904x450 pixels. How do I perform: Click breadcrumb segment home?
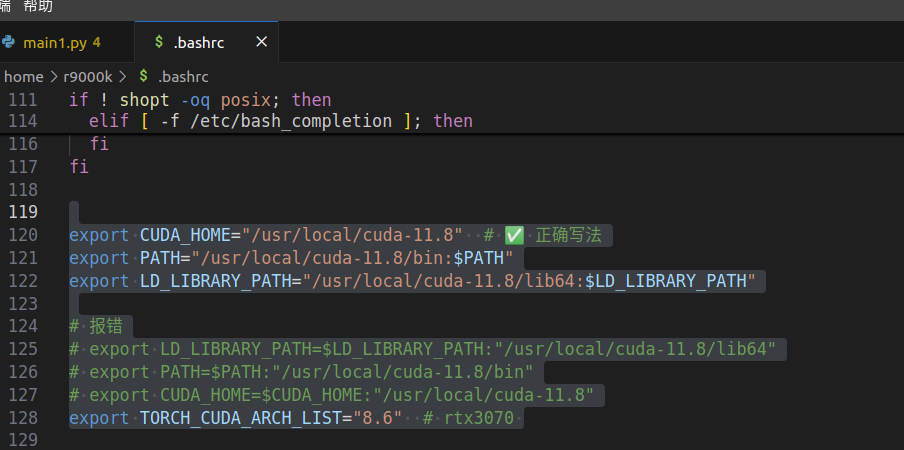[x=24, y=77]
